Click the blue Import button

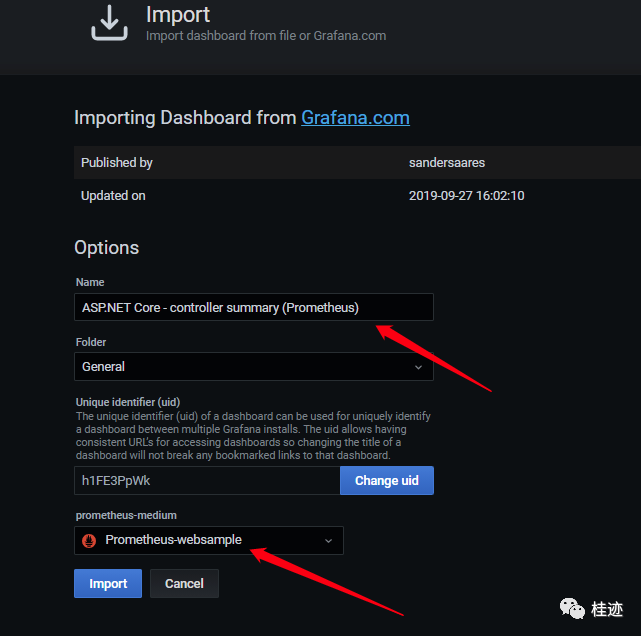[x=108, y=583]
